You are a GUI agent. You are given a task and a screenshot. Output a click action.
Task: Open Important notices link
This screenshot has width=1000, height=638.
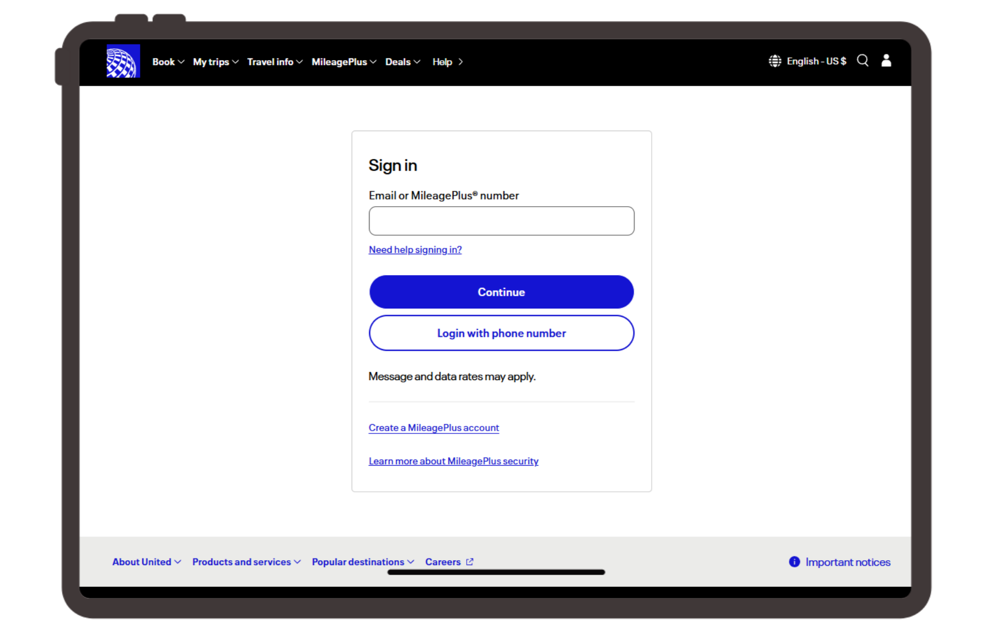848,561
